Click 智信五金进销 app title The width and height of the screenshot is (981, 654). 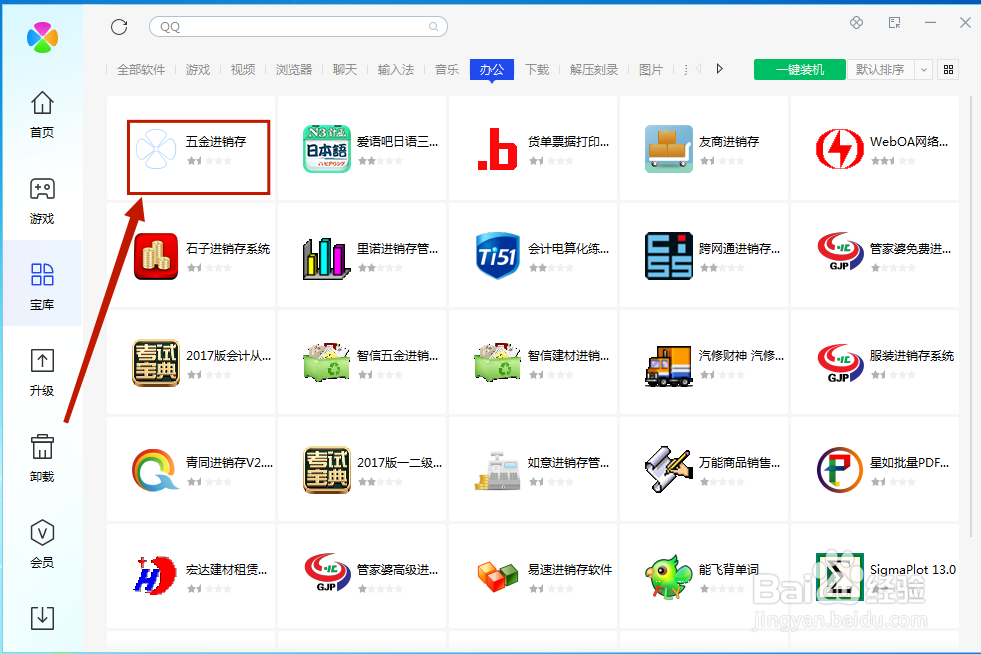pyautogui.click(x=397, y=355)
